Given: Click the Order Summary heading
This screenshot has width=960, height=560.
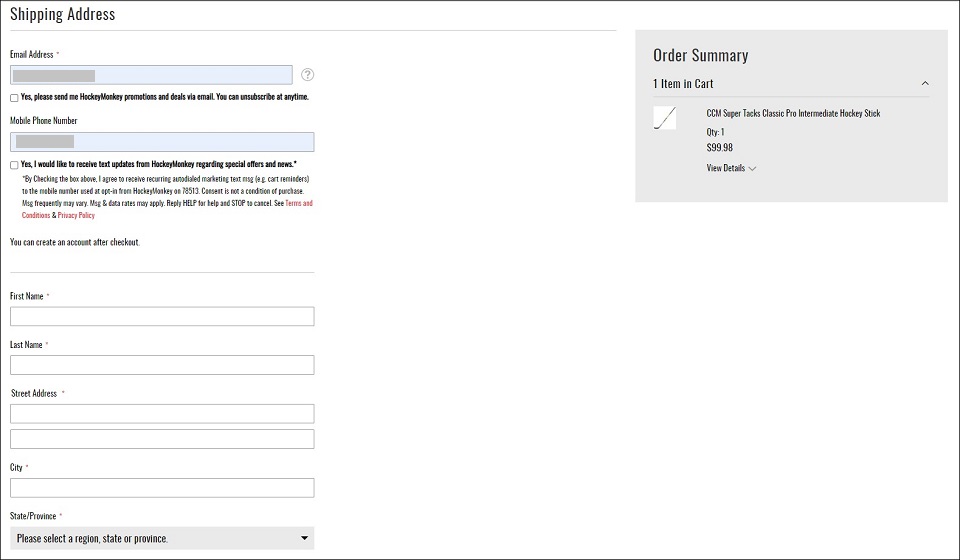Looking at the screenshot, I should coord(700,56).
